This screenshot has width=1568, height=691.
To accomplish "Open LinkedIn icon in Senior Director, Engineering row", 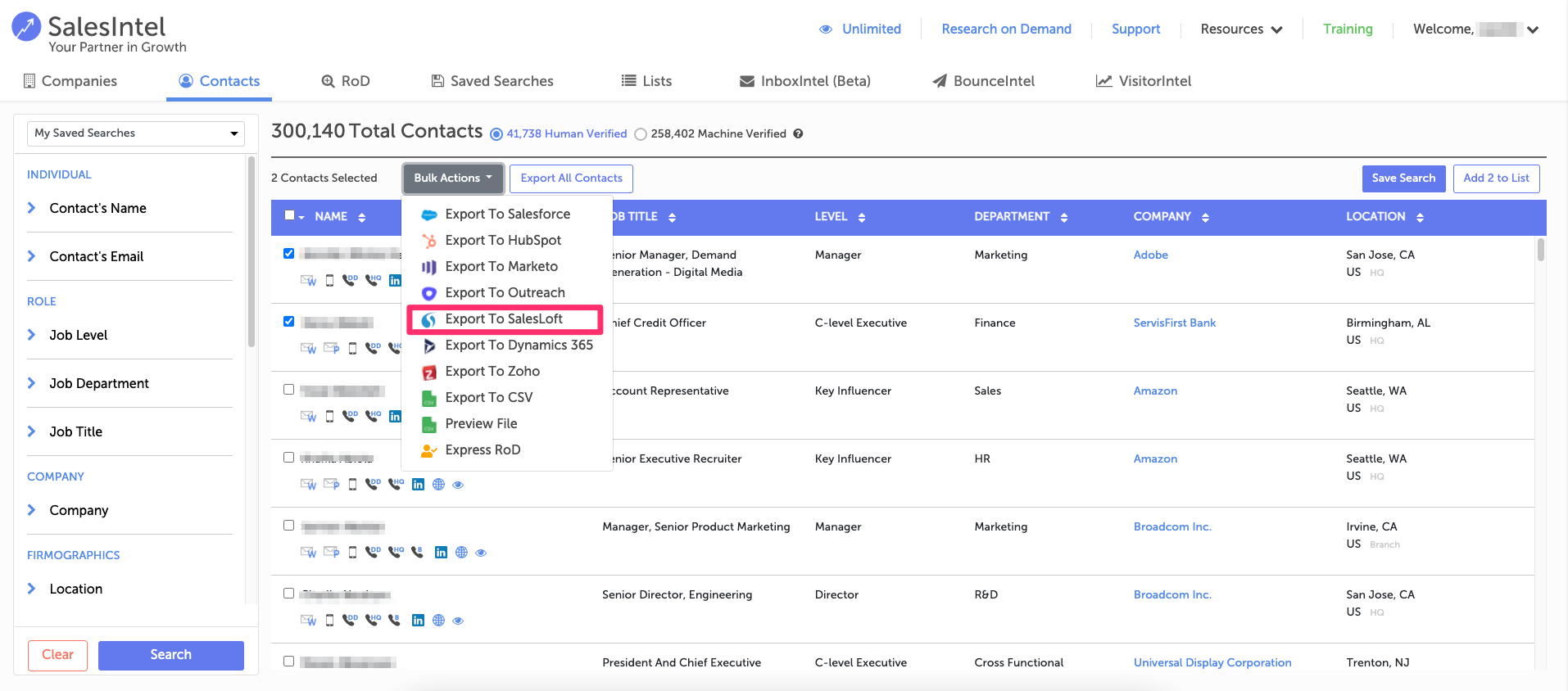I will 418,620.
